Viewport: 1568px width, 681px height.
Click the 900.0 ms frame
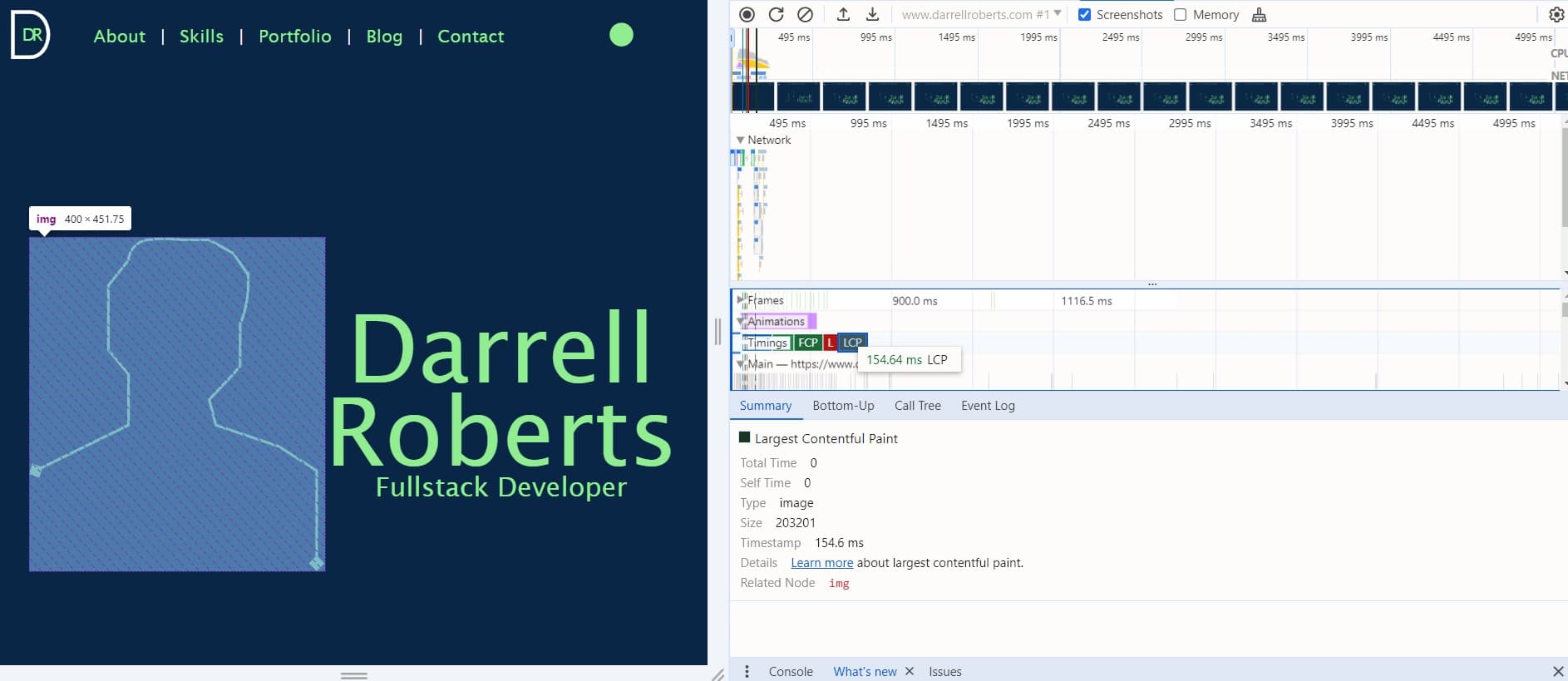pyautogui.click(x=915, y=301)
